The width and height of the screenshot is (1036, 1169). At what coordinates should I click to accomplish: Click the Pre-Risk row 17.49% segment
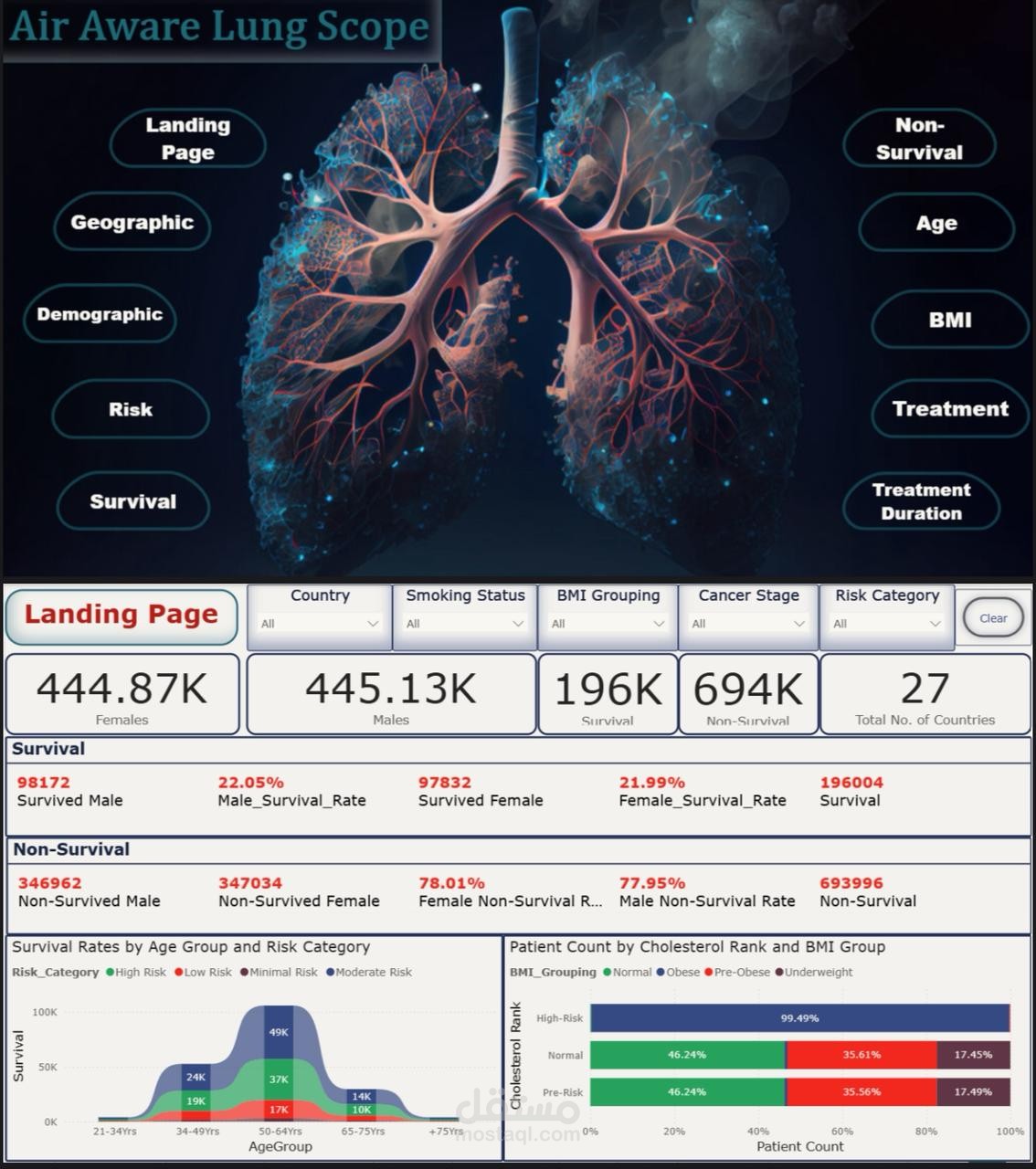(974, 1092)
